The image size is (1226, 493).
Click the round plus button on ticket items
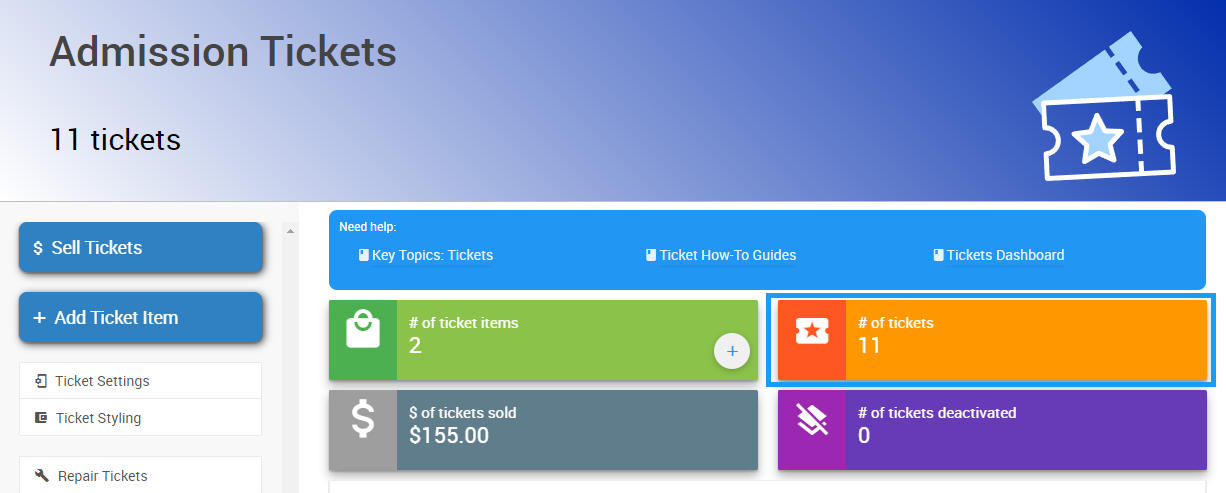point(732,351)
